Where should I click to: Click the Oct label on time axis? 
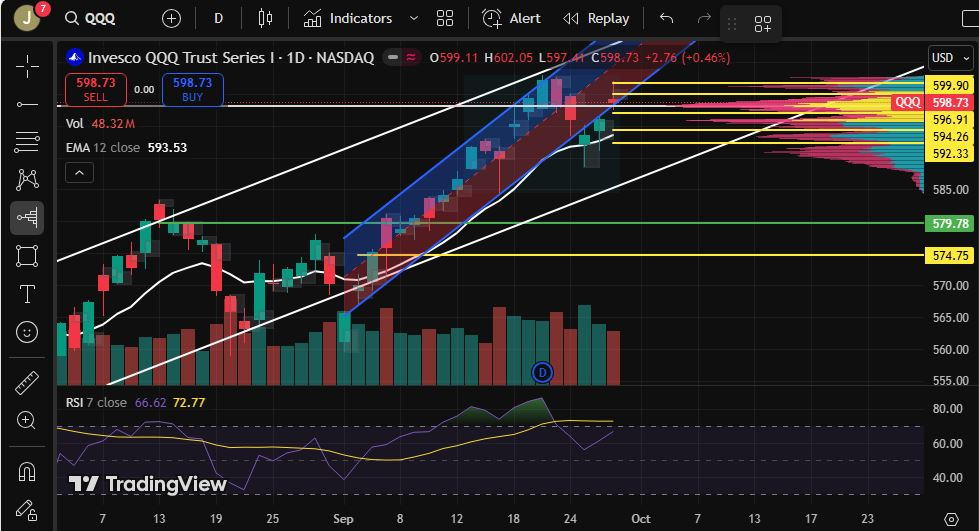click(641, 519)
